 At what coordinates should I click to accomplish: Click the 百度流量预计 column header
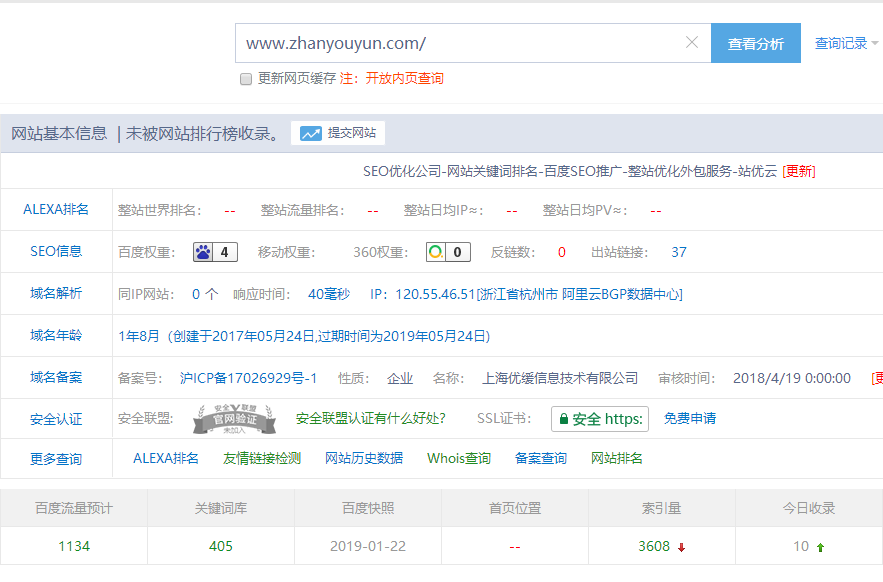tap(74, 508)
